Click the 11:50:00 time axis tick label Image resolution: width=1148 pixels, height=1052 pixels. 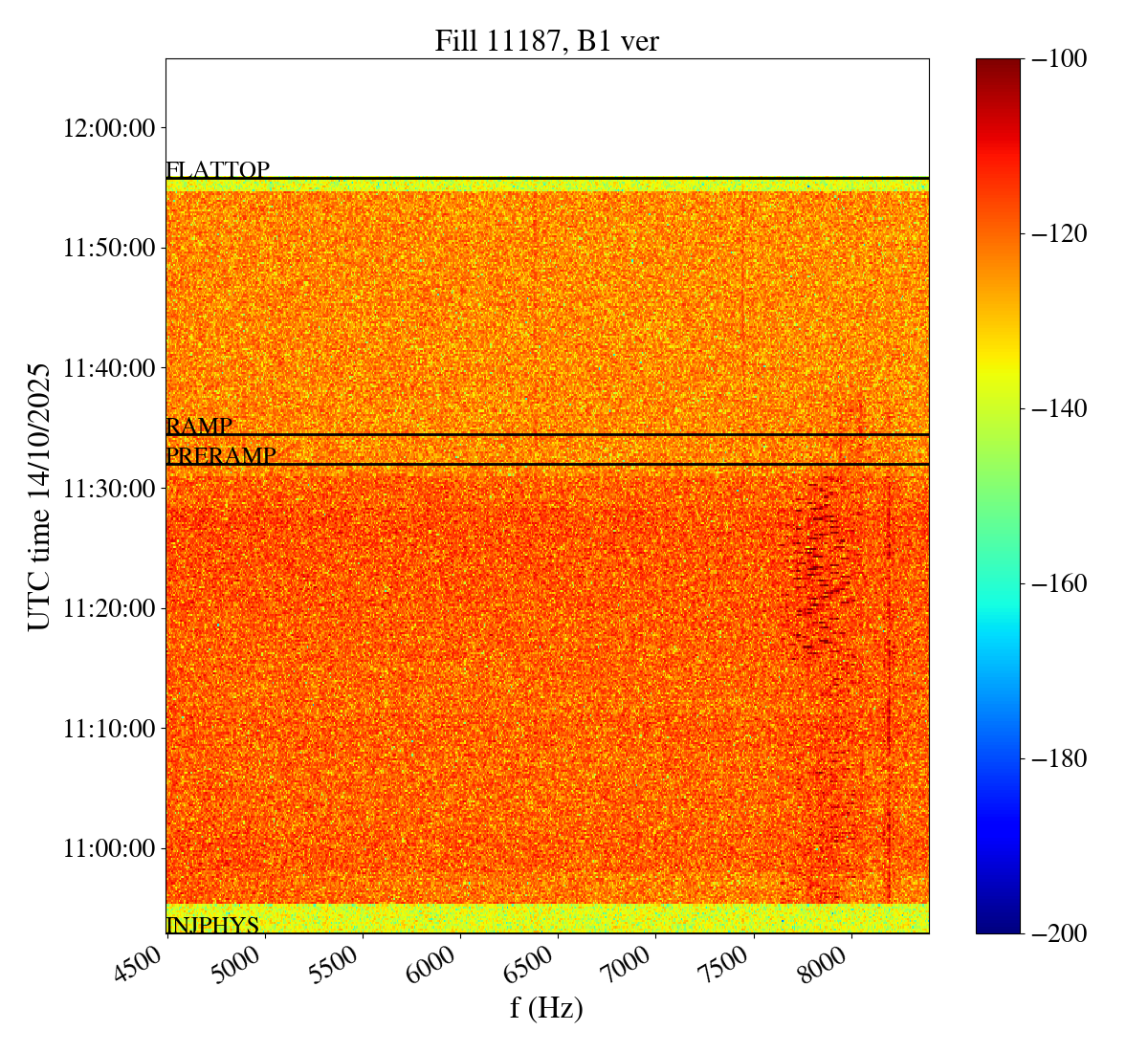pos(109,249)
